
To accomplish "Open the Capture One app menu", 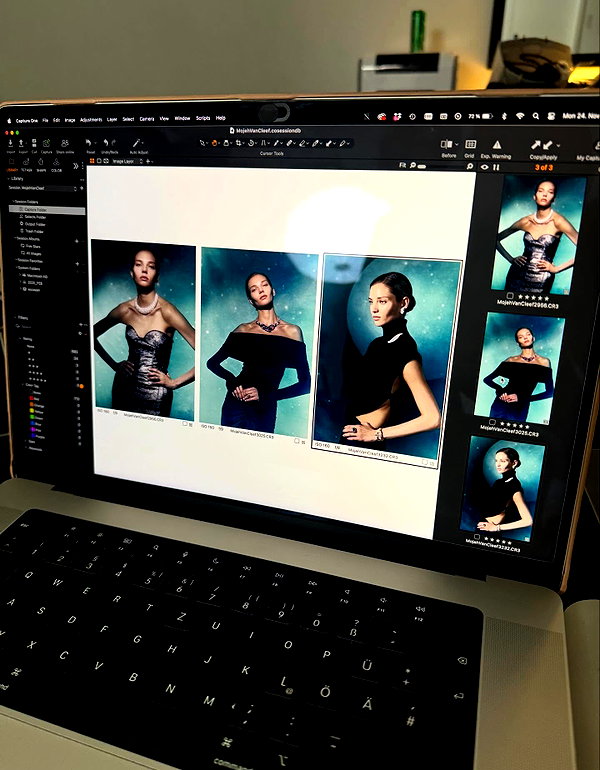I will pyautogui.click(x=26, y=120).
